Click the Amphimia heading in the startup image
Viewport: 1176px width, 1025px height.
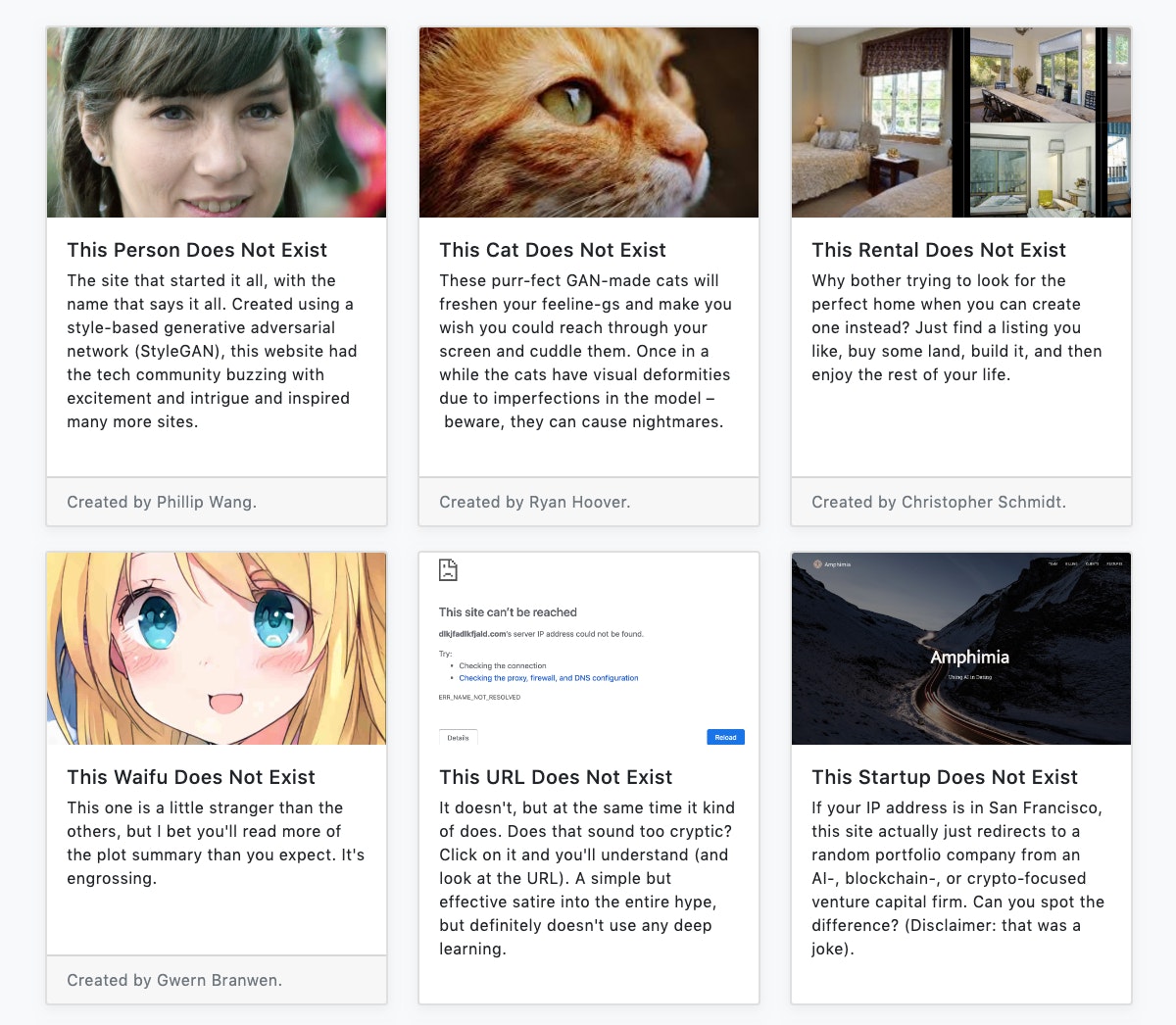(969, 658)
